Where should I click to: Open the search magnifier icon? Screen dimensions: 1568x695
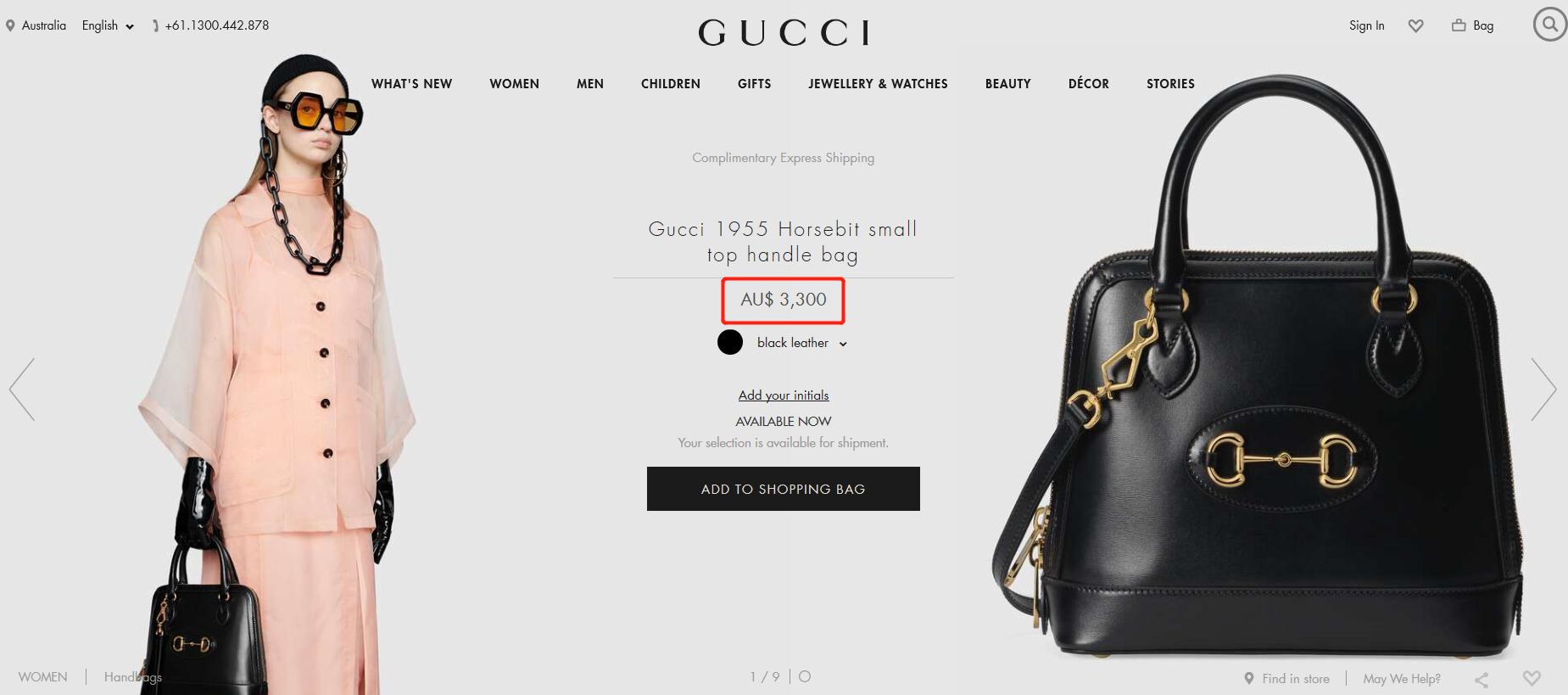tap(1549, 25)
